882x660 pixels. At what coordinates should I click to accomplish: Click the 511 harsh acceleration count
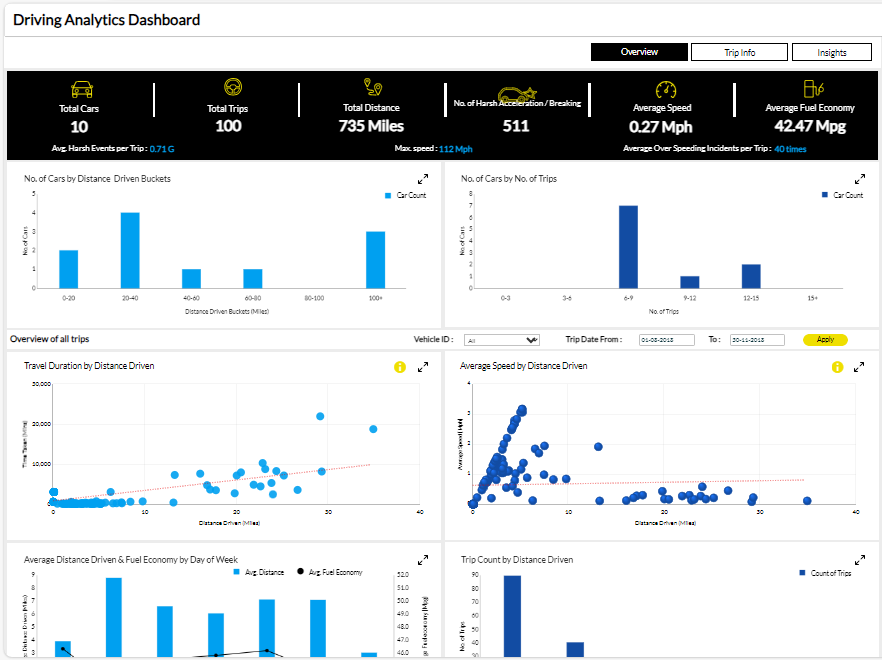click(x=516, y=125)
